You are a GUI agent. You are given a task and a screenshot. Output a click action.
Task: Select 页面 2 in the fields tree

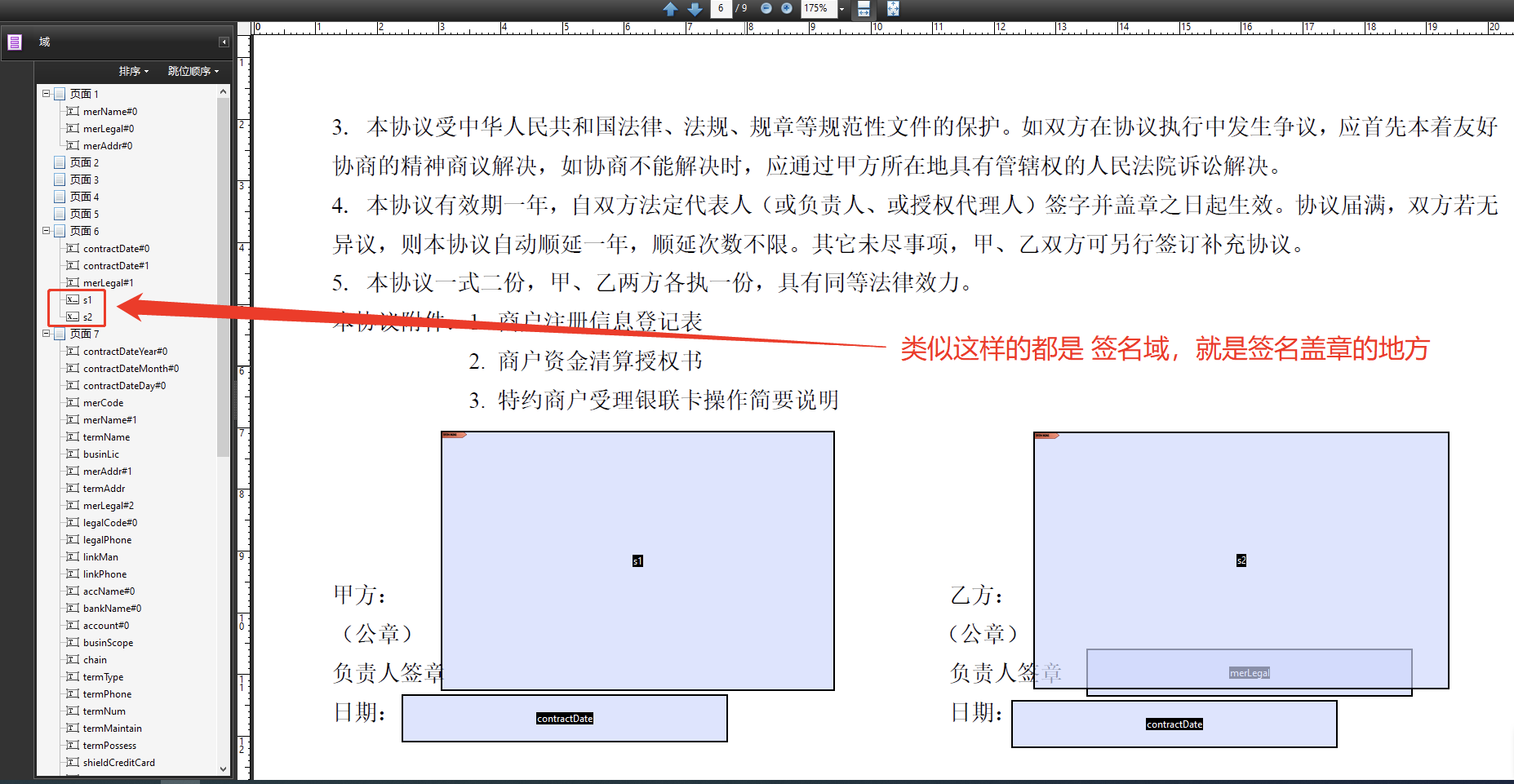click(x=84, y=162)
